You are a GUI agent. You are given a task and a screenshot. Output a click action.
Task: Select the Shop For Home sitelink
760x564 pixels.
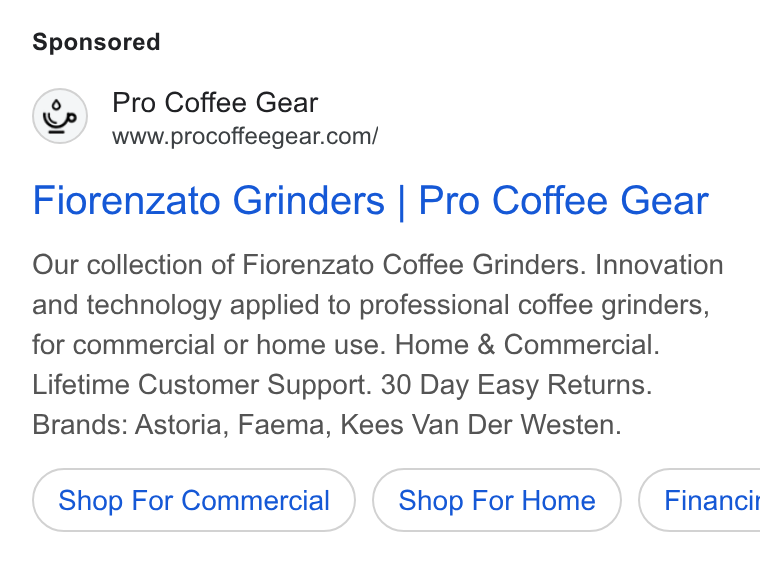497,500
